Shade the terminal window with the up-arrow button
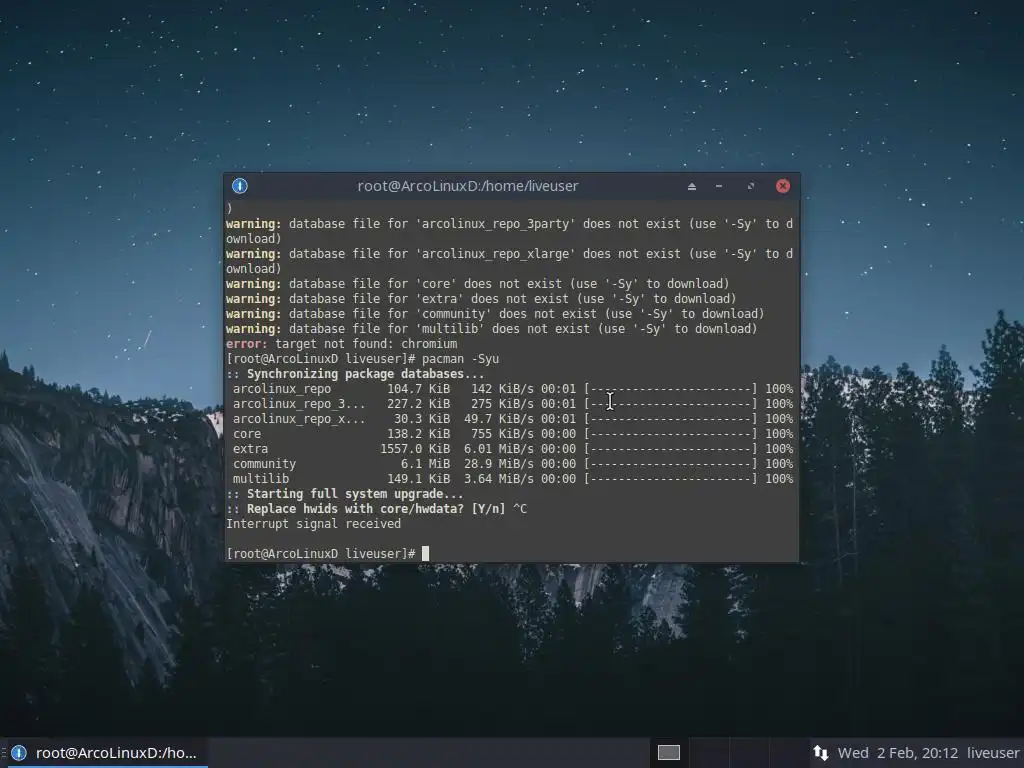 (692, 187)
